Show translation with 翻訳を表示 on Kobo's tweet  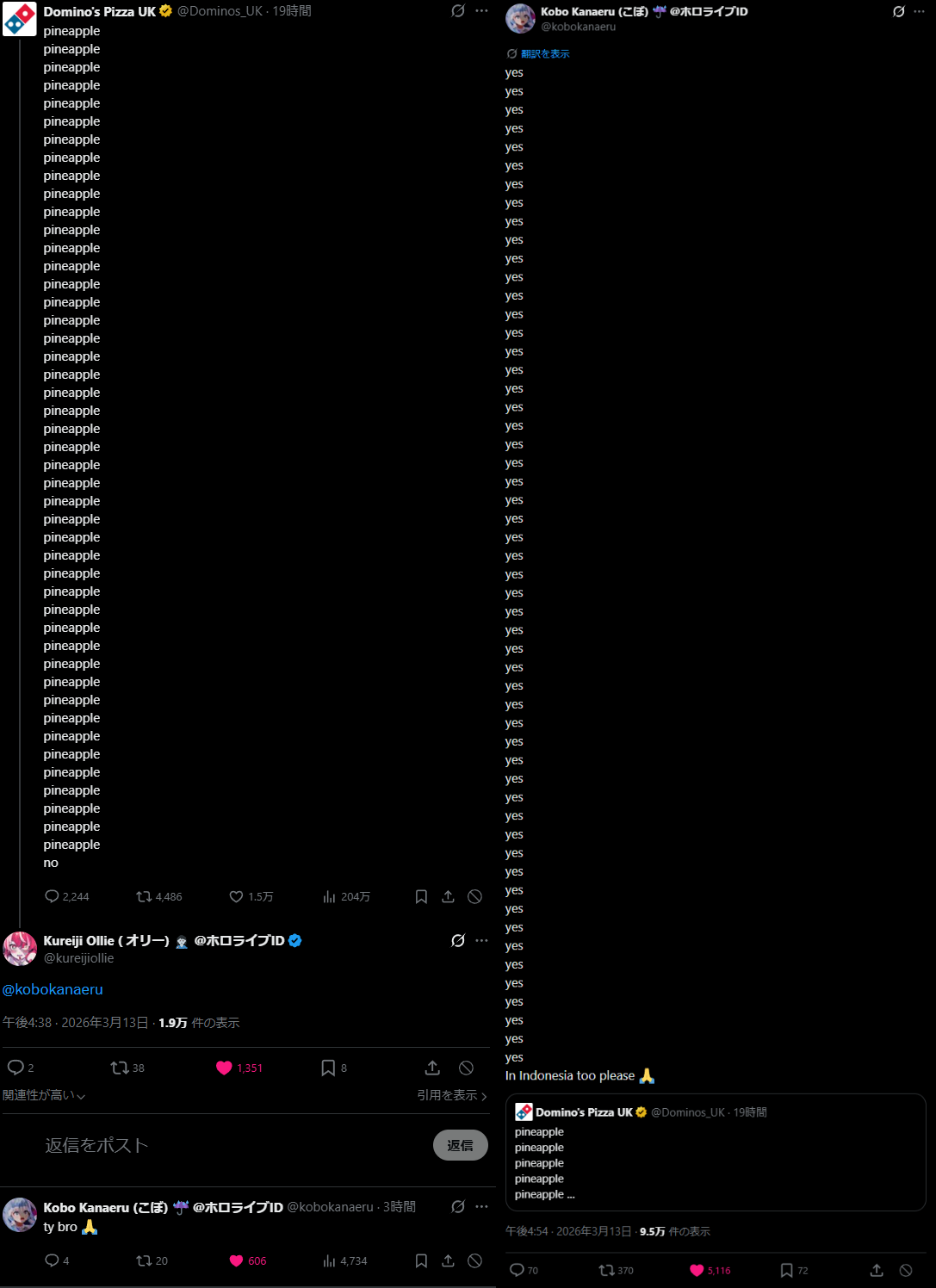pos(538,53)
